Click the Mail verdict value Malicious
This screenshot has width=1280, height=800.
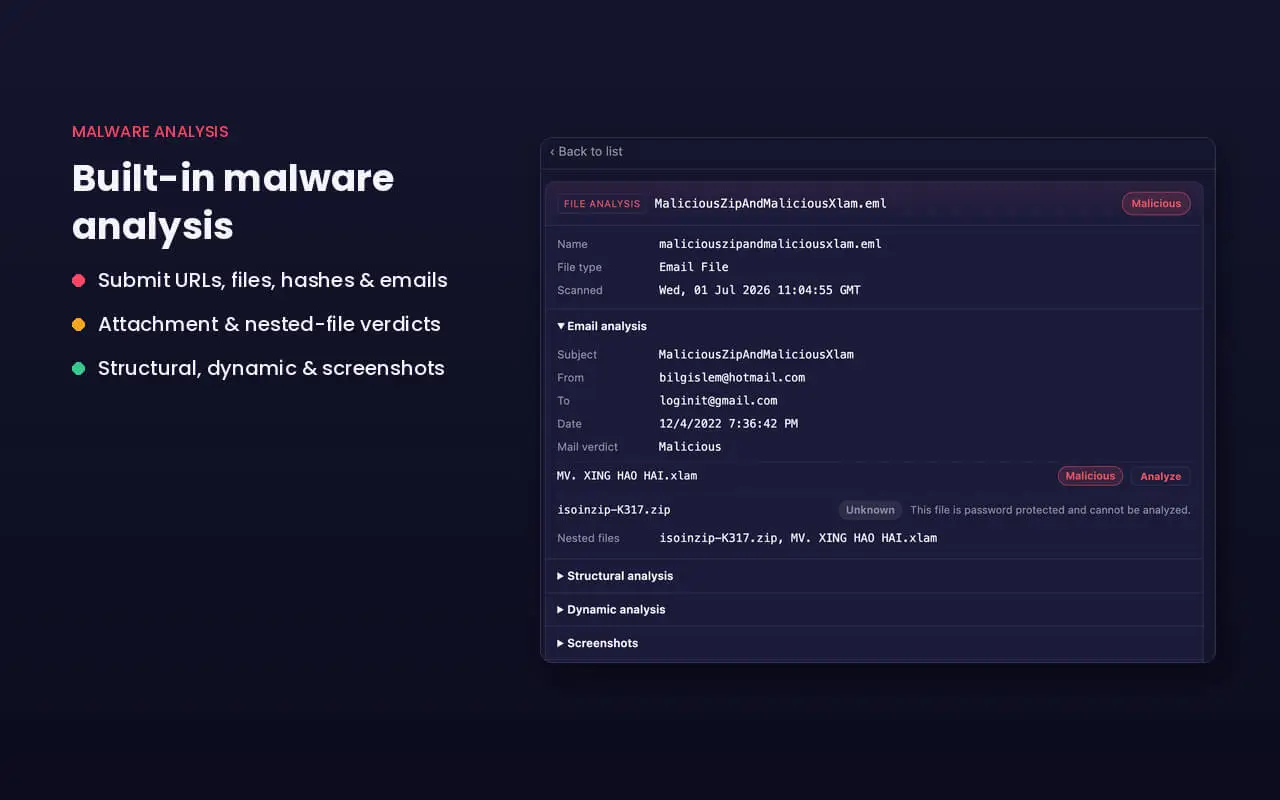690,446
